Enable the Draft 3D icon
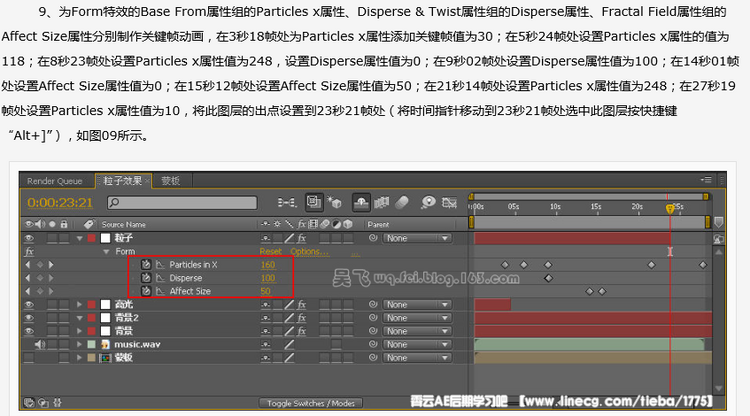 coord(334,202)
